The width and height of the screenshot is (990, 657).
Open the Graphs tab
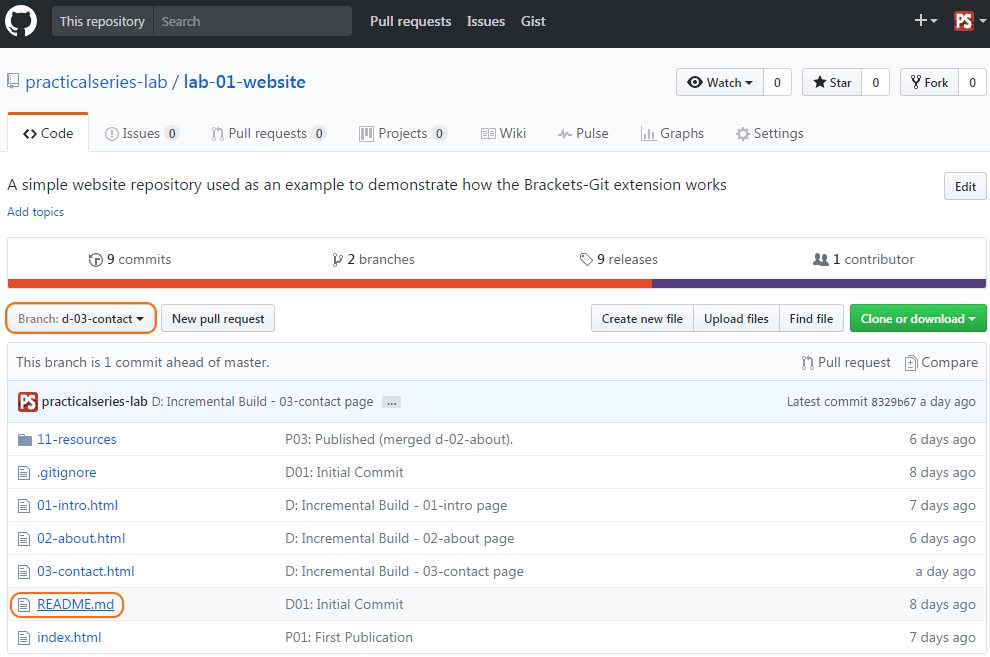pyautogui.click(x=672, y=133)
